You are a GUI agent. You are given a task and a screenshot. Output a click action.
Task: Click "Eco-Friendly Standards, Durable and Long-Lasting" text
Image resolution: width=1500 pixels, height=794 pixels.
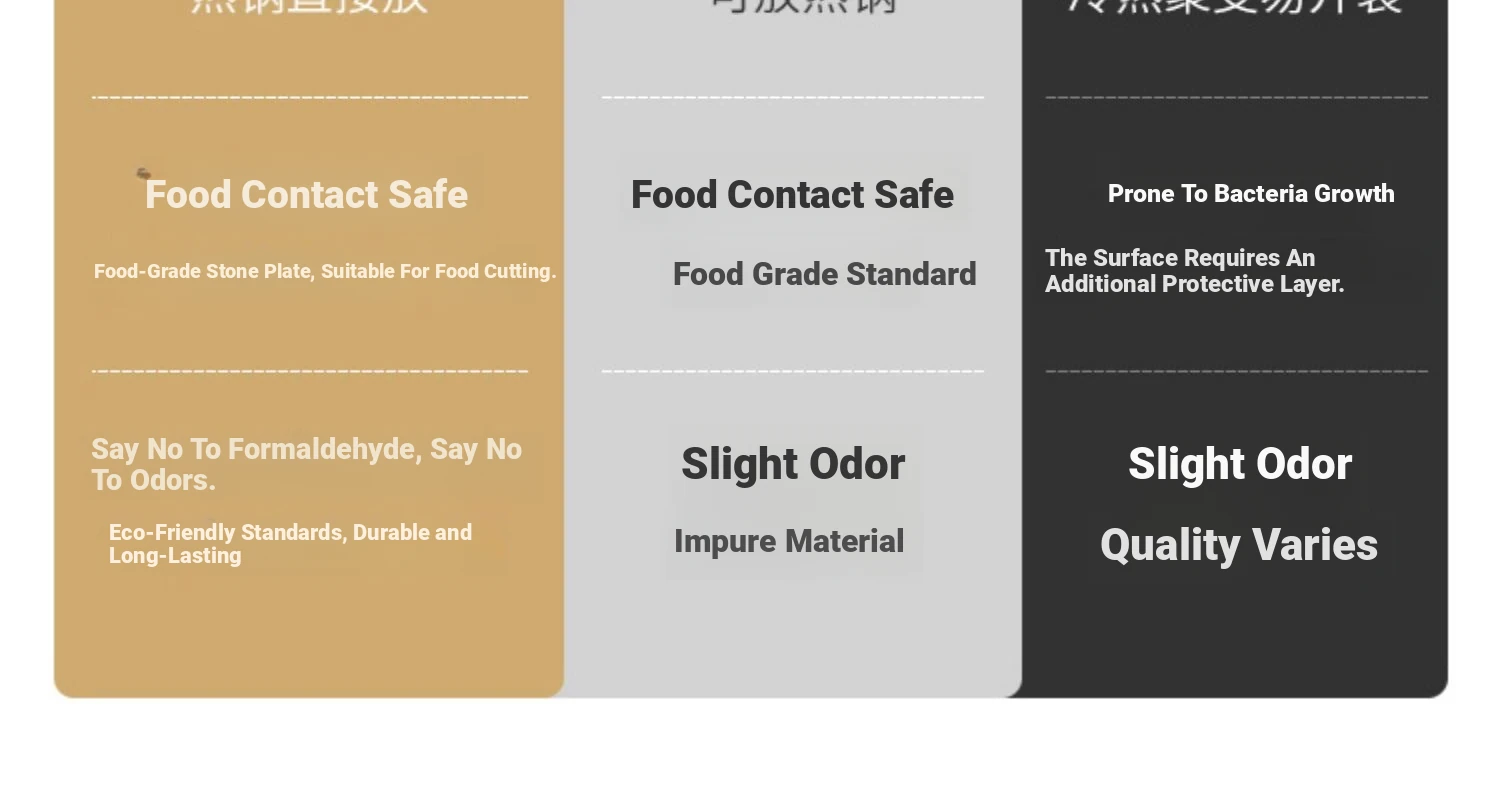pyautogui.click(x=290, y=544)
